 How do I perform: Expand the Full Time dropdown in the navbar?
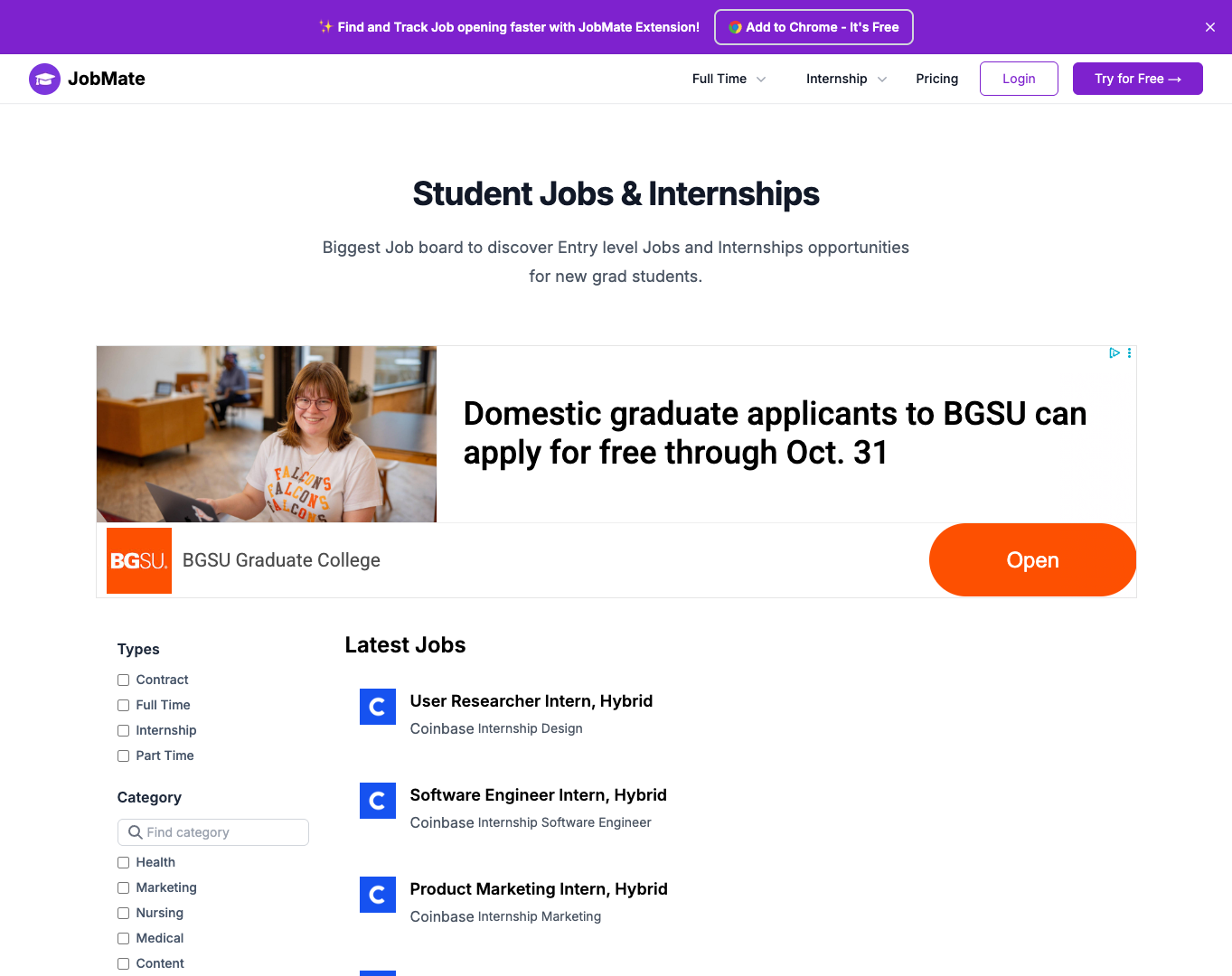tap(729, 79)
